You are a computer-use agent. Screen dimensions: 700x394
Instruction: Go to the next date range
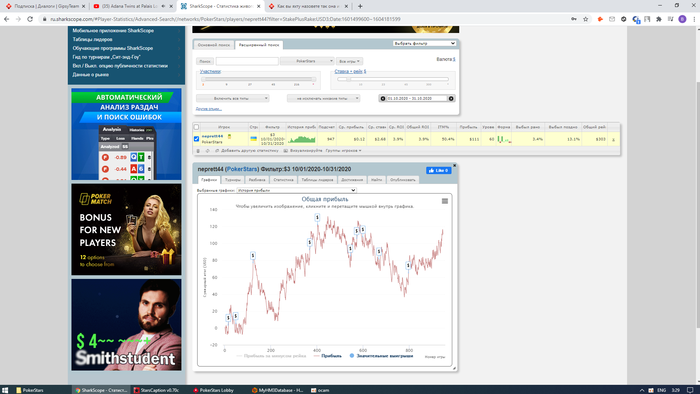451,99
